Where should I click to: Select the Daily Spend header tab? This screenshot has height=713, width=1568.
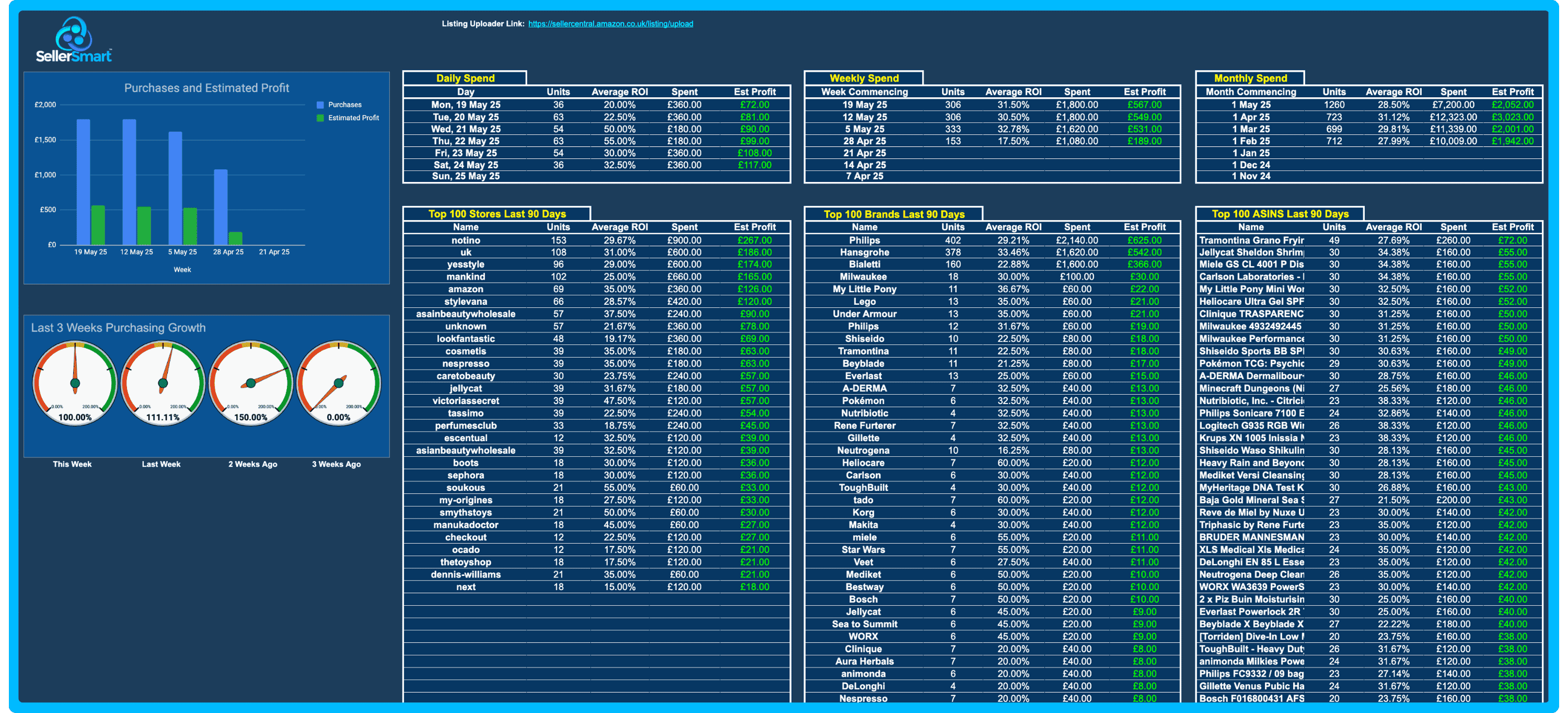[465, 78]
